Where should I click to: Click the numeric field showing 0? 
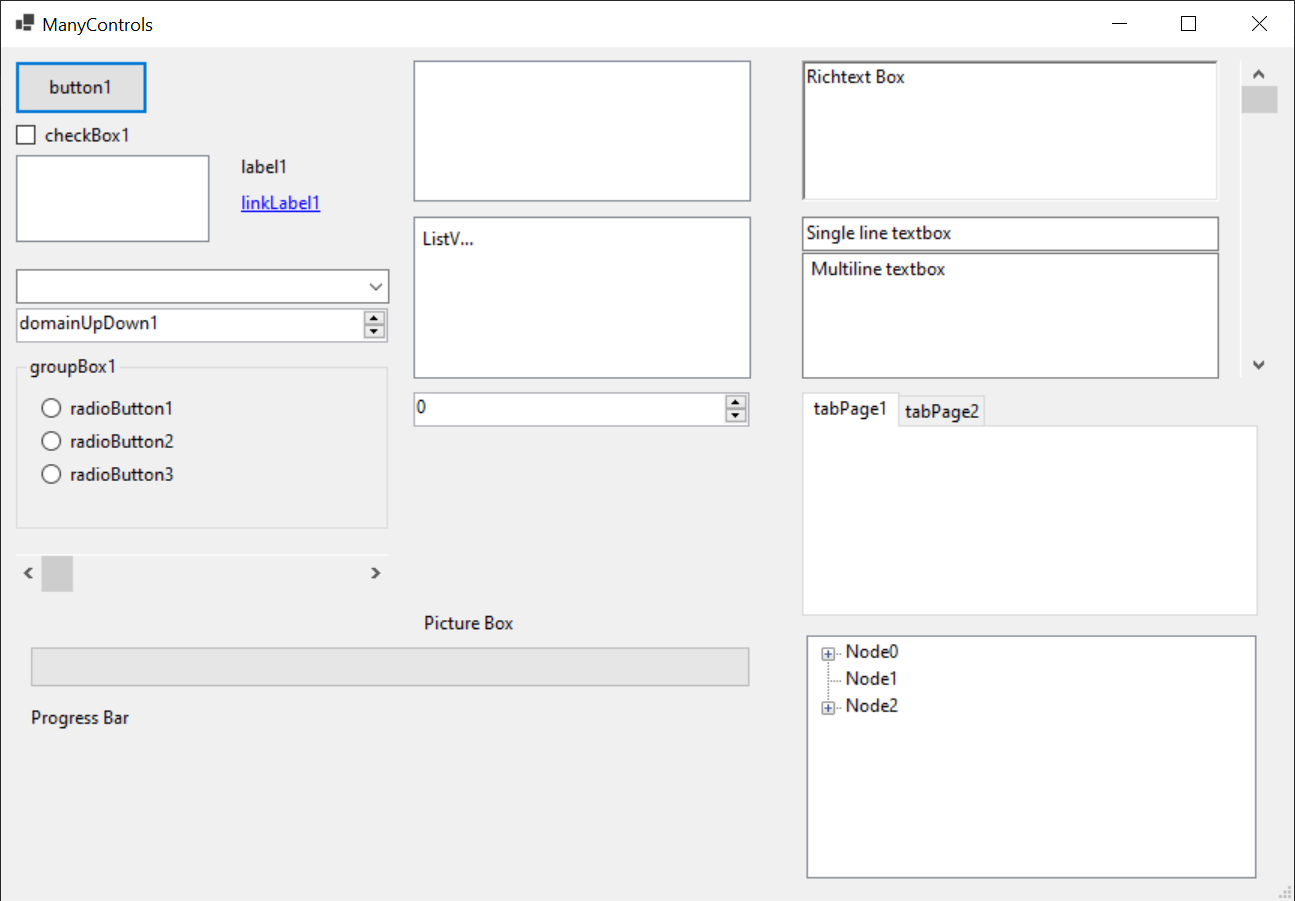click(x=569, y=409)
